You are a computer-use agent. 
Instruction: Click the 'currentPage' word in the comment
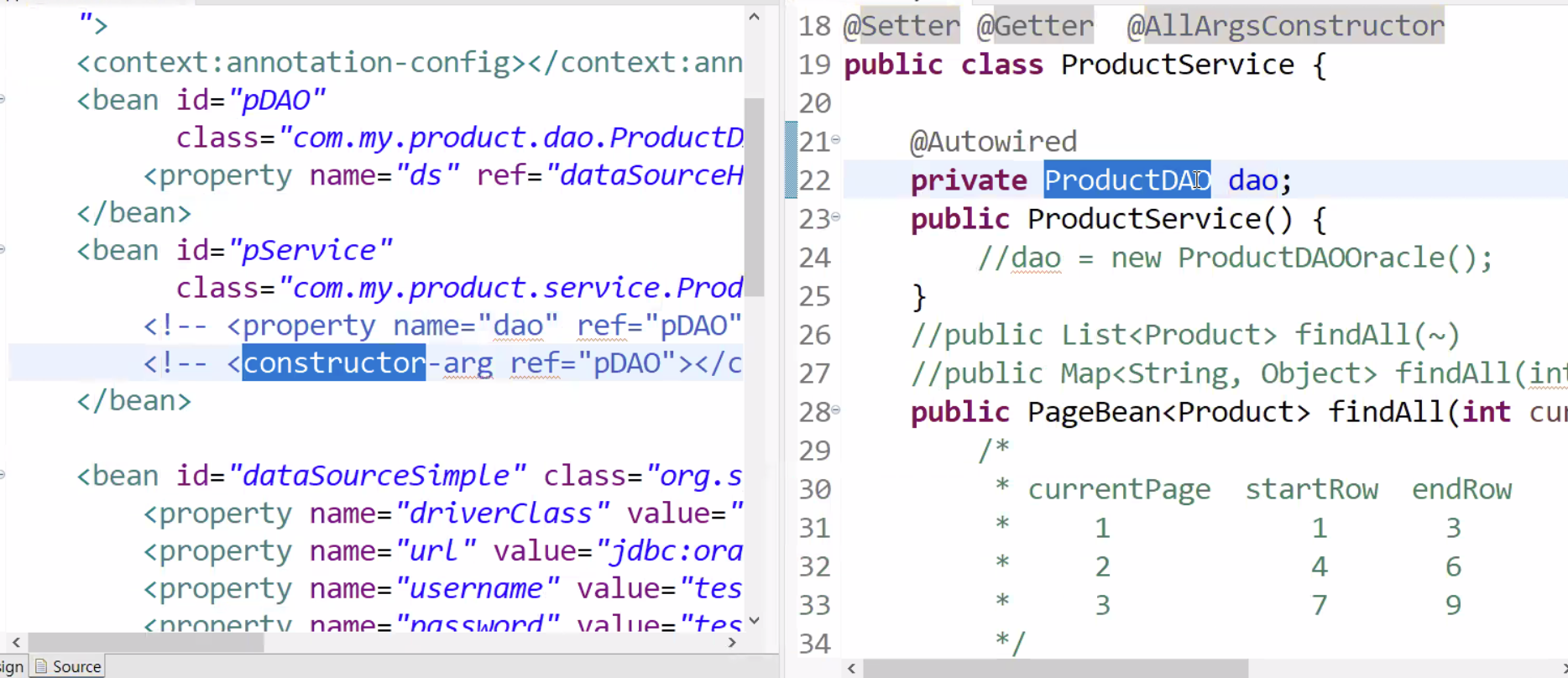coord(1119,489)
